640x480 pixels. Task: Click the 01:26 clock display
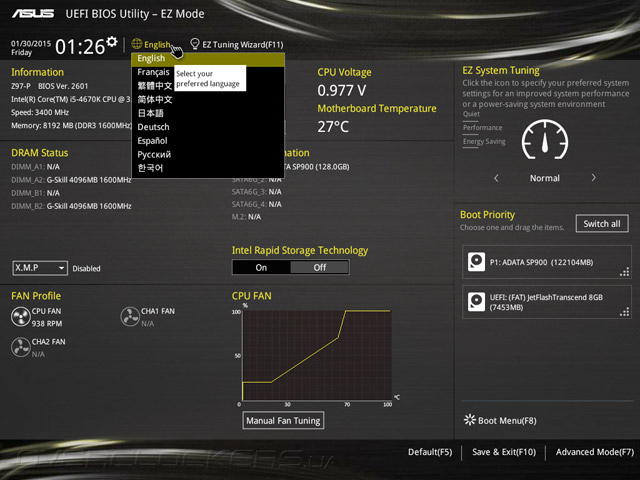coord(80,47)
